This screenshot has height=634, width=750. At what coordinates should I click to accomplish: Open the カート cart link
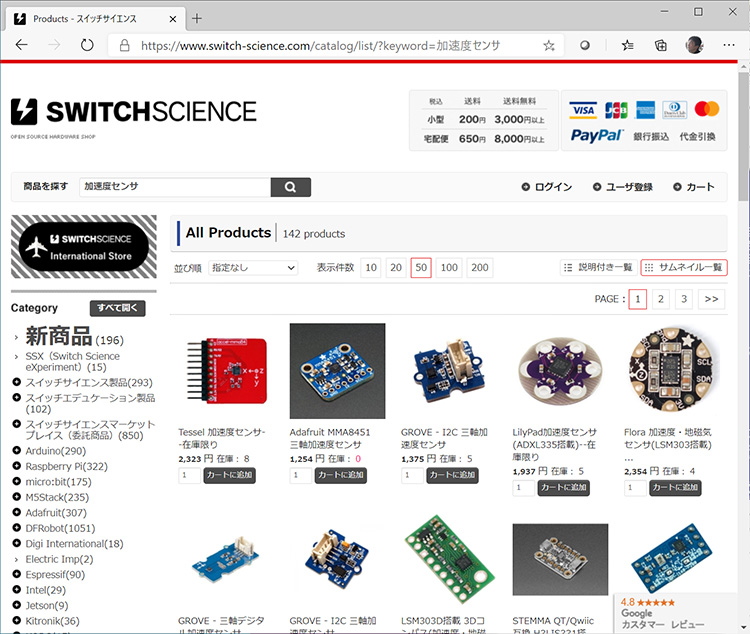tap(694, 187)
